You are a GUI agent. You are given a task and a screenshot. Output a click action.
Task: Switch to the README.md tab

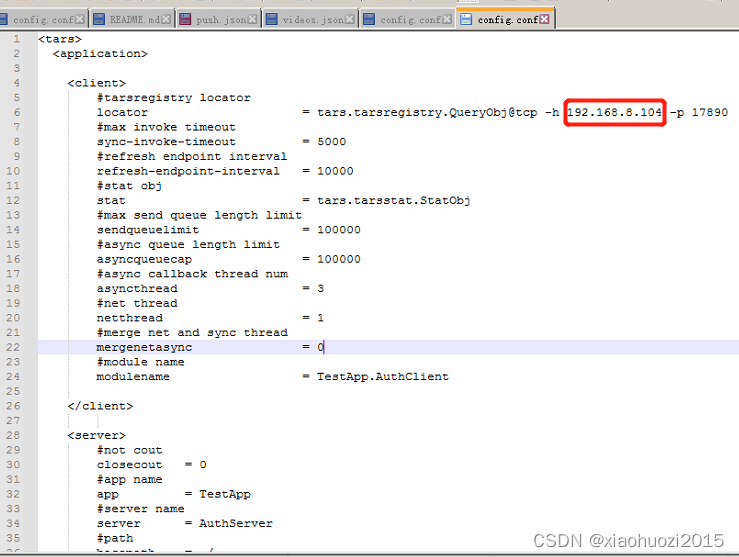(131, 19)
